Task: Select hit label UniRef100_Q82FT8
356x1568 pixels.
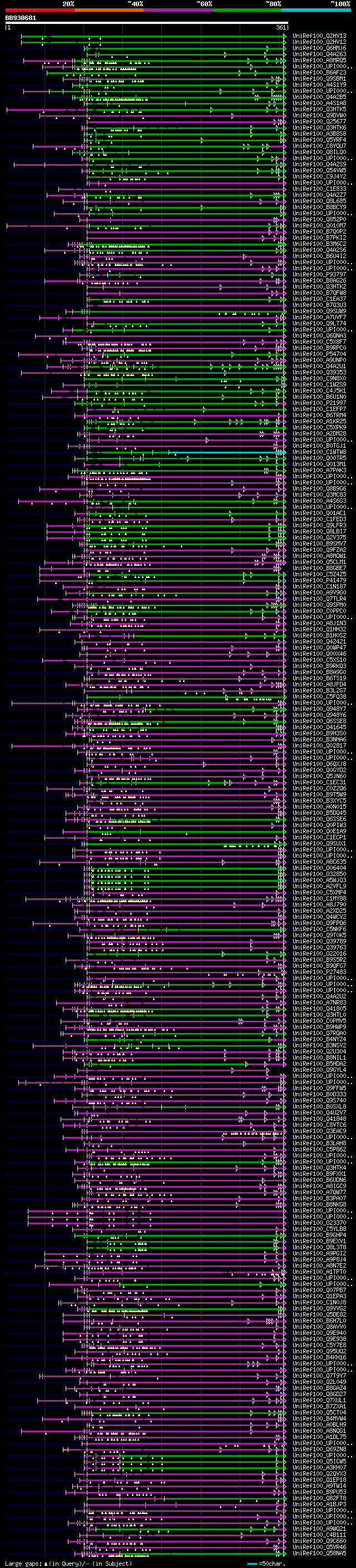Action: pos(319,1498)
